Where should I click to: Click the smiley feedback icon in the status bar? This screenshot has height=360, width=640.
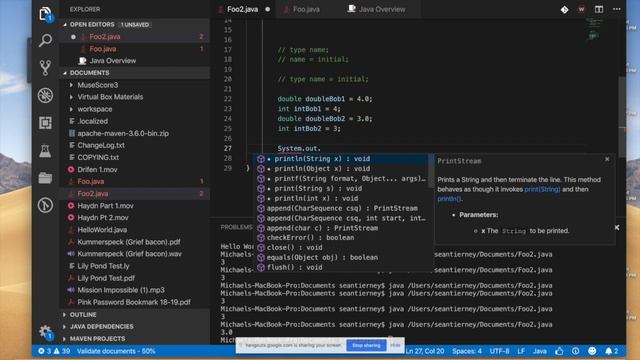click(x=592, y=351)
